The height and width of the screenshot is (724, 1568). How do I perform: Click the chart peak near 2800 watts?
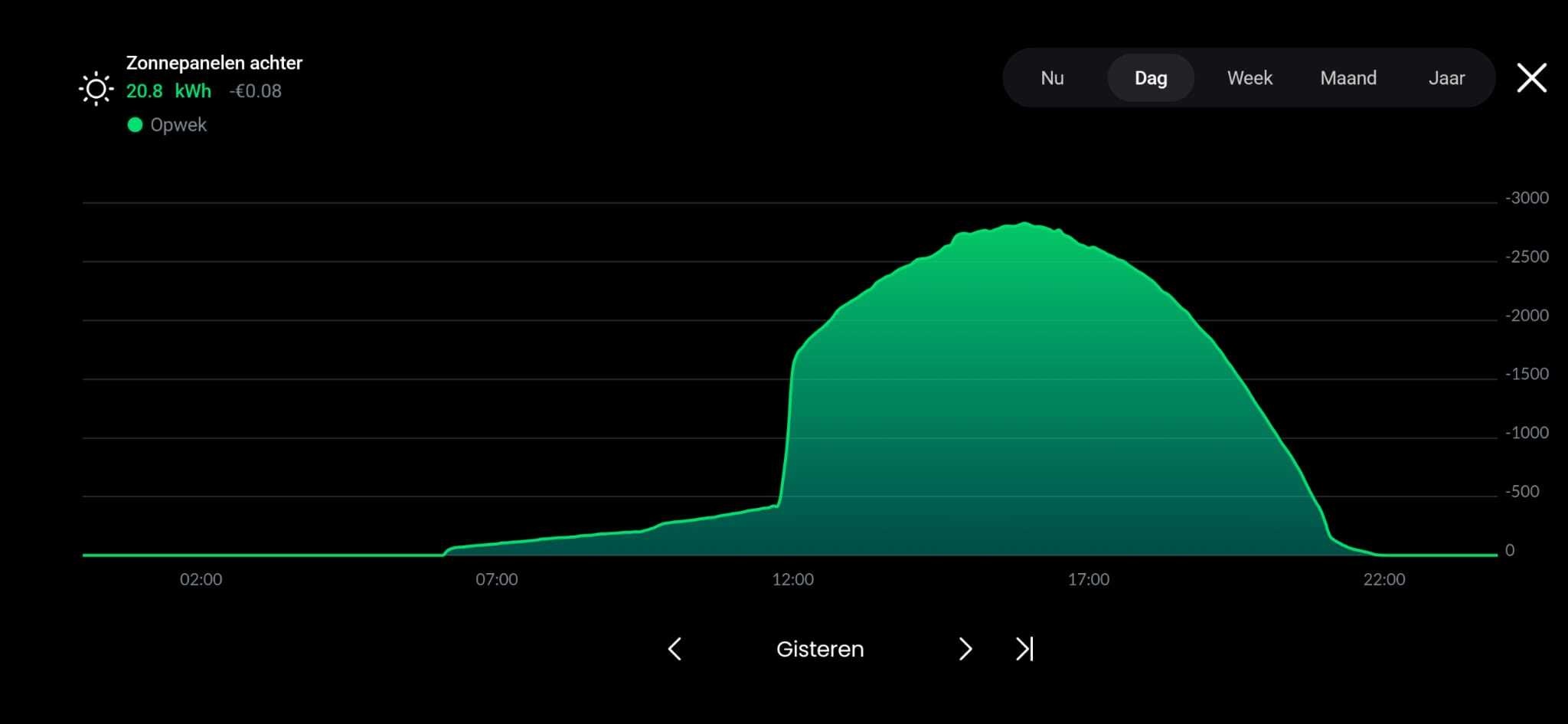[x=1024, y=224]
